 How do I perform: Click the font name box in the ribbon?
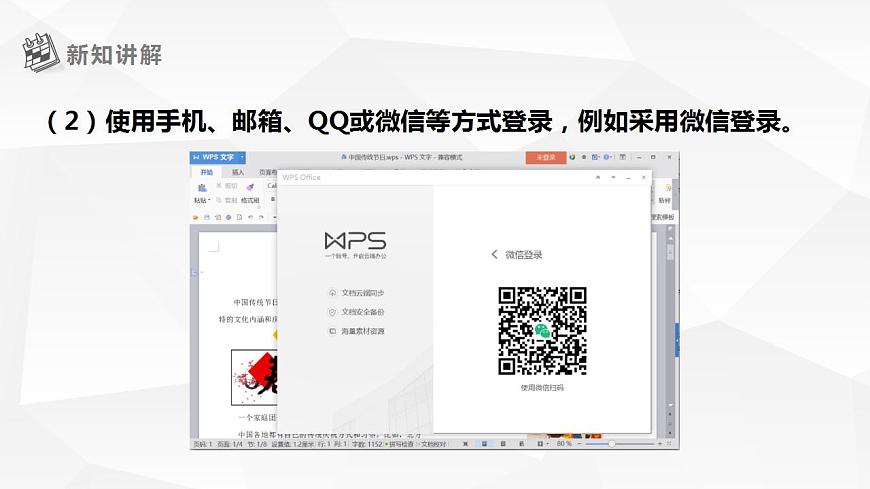(271, 185)
